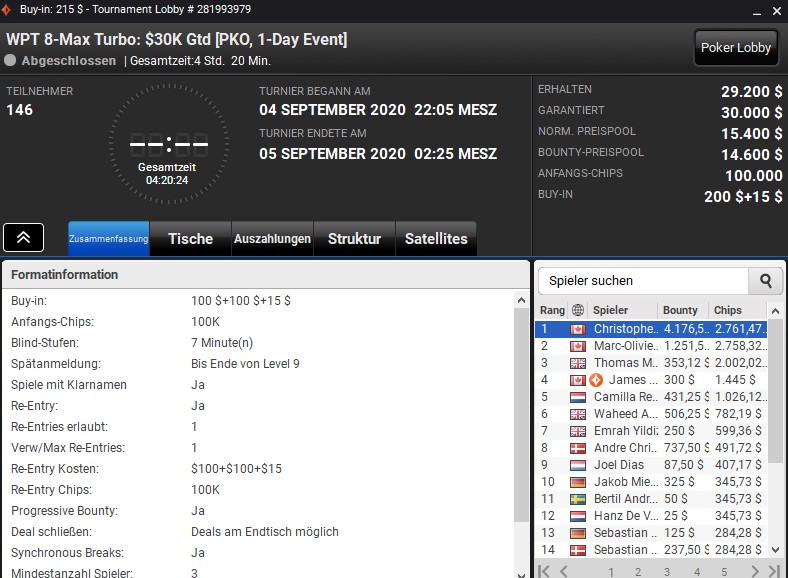Click the globe country column icon

coord(578,310)
